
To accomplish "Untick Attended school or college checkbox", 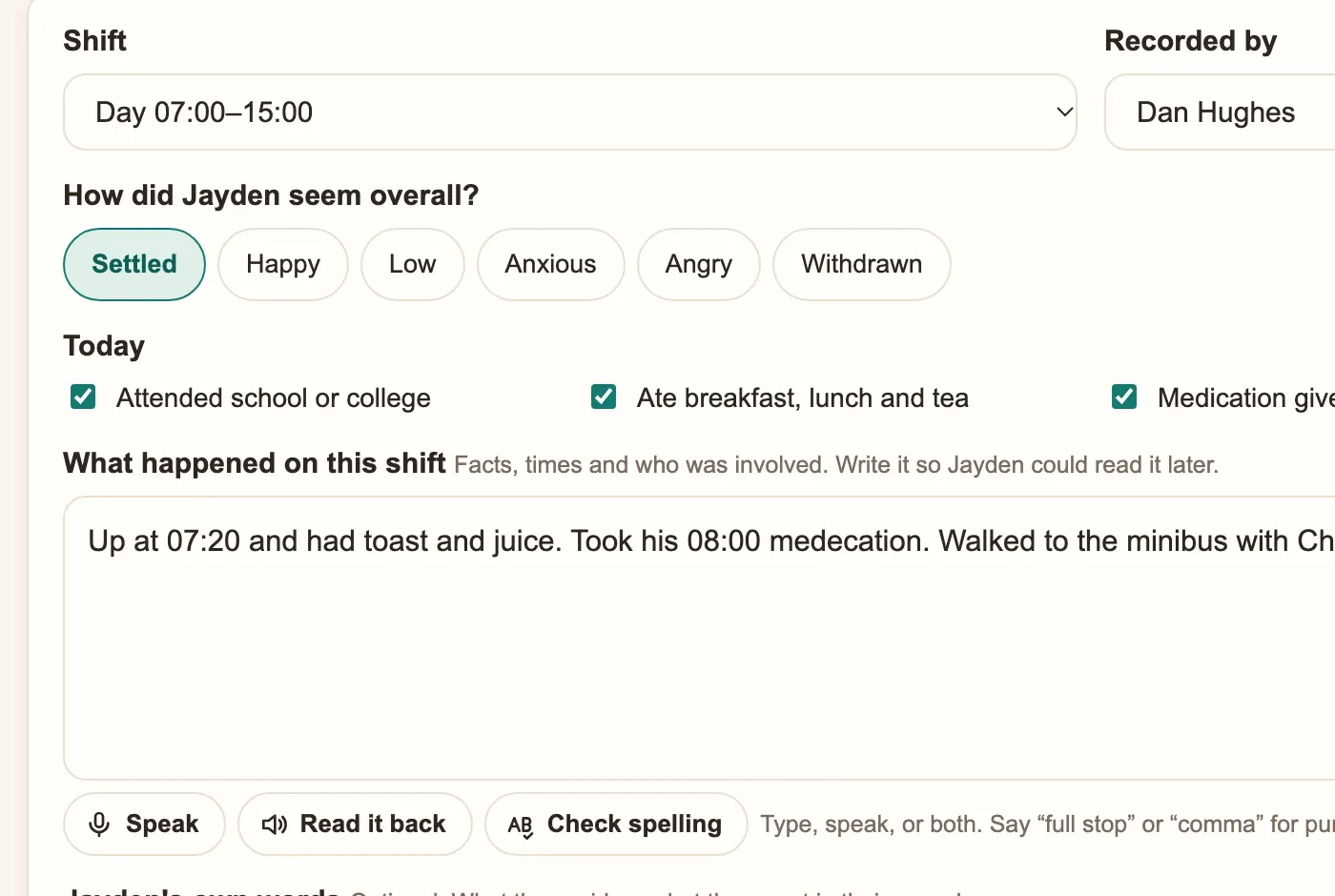I will (x=83, y=397).
